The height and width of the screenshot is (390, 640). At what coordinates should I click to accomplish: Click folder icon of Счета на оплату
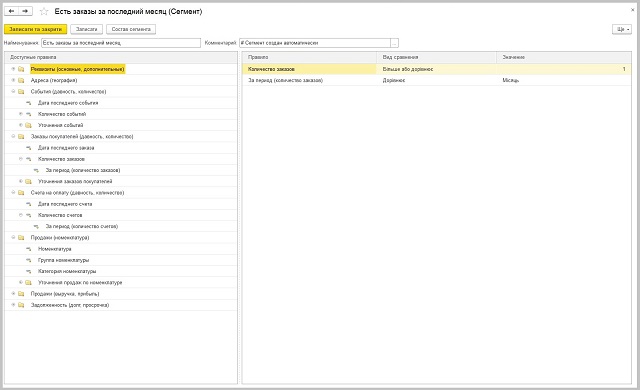point(21,193)
